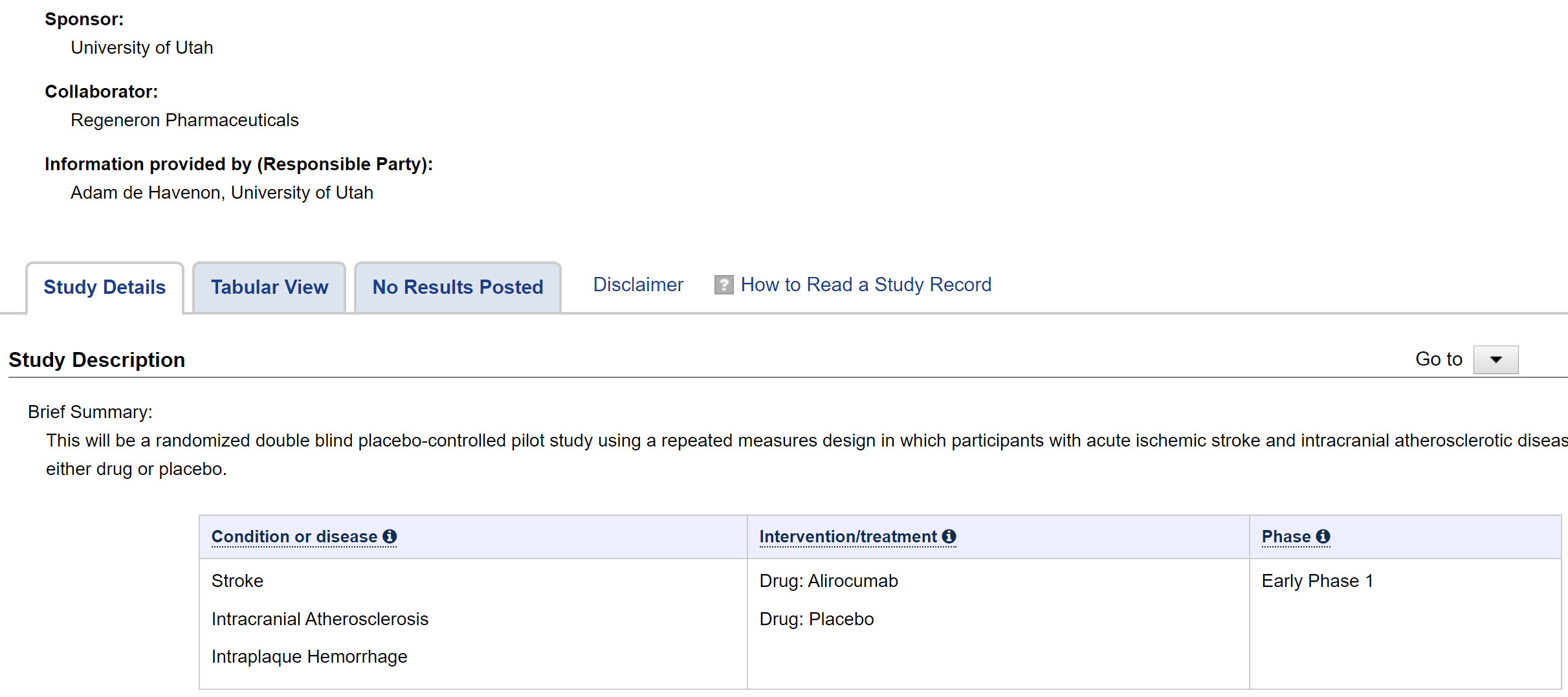Image resolution: width=1568 pixels, height=697 pixels.
Task: Open How to Read a Study Record
Action: click(x=865, y=285)
